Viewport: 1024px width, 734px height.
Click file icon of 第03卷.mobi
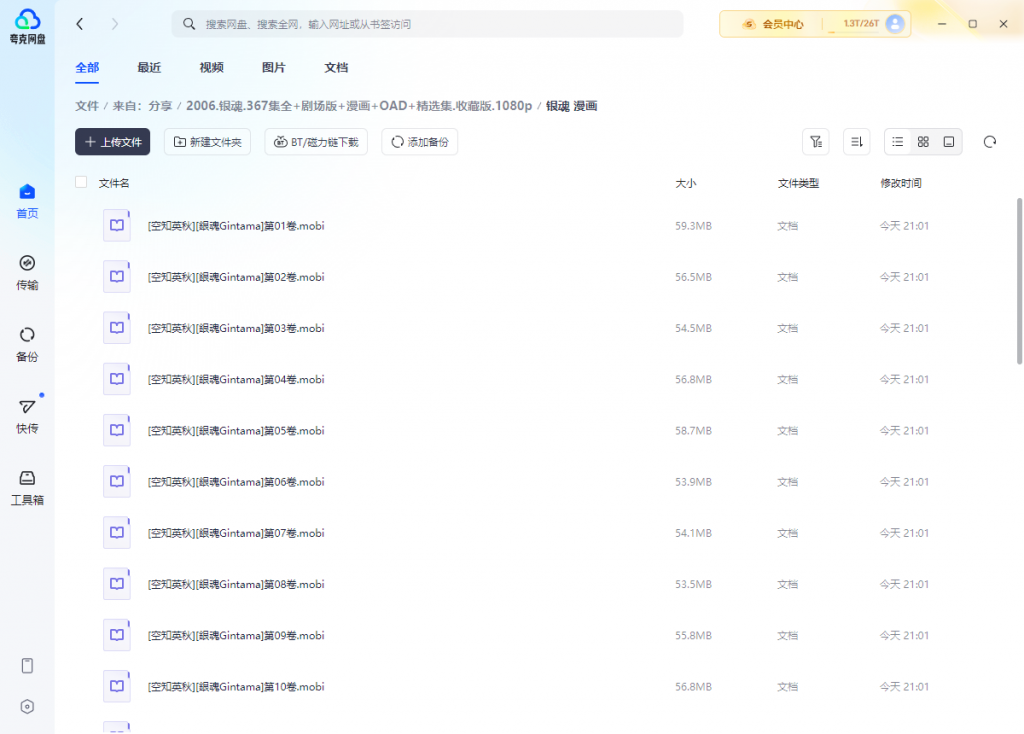tap(117, 328)
